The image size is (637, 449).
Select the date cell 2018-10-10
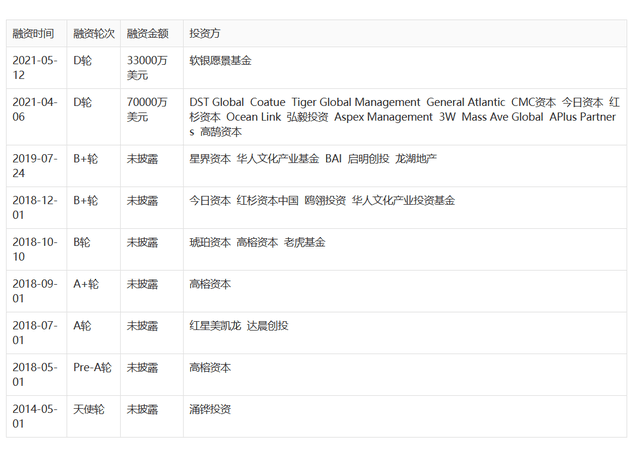[35, 250]
